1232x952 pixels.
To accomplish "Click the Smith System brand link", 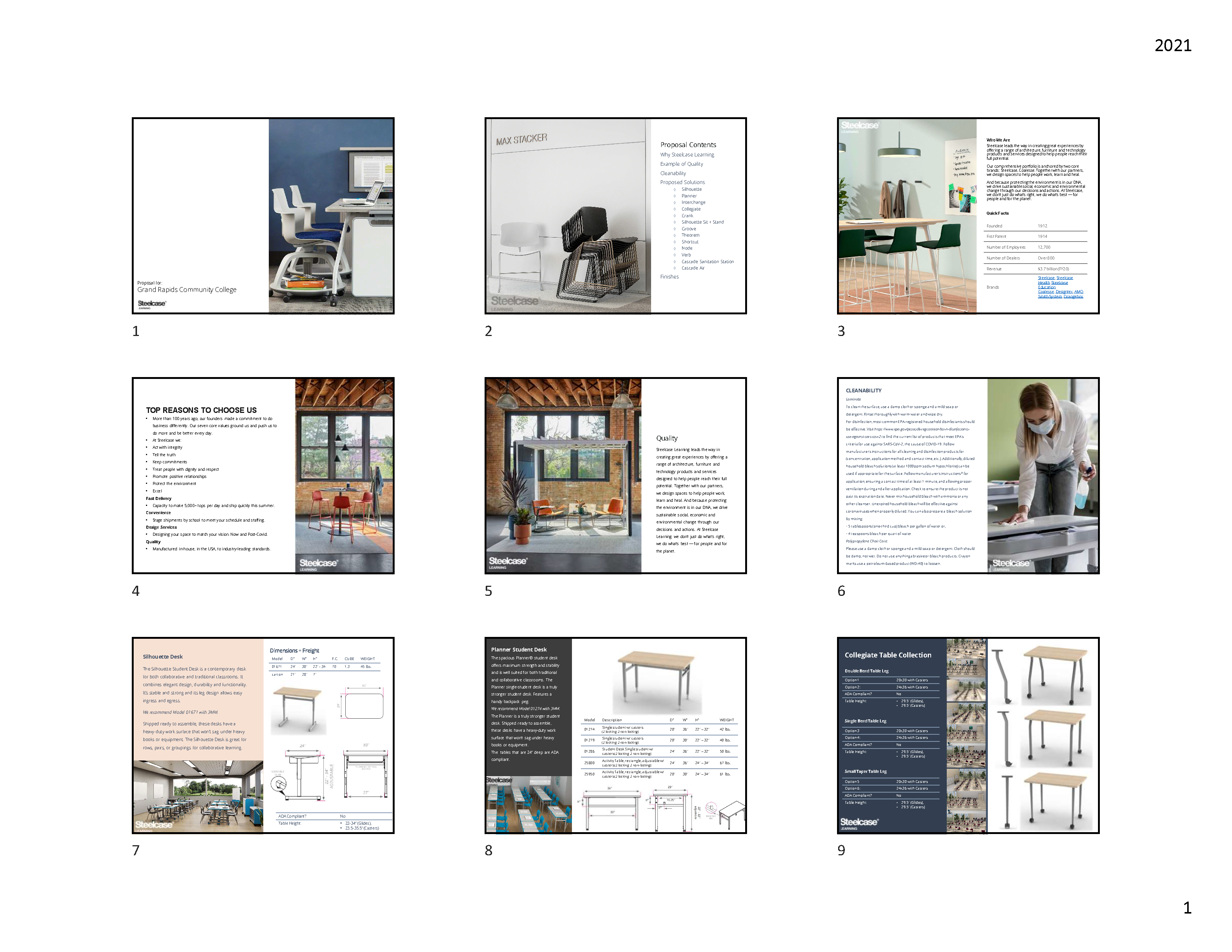I will (1050, 297).
